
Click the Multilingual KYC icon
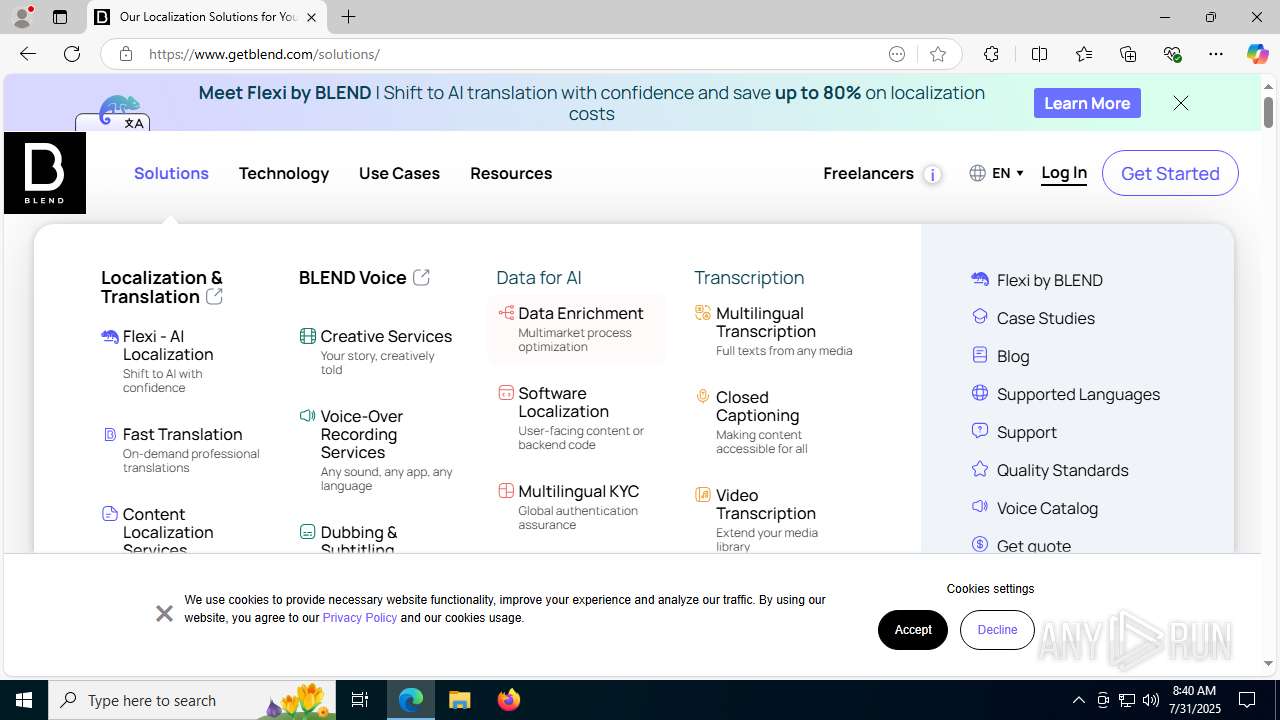(x=506, y=491)
